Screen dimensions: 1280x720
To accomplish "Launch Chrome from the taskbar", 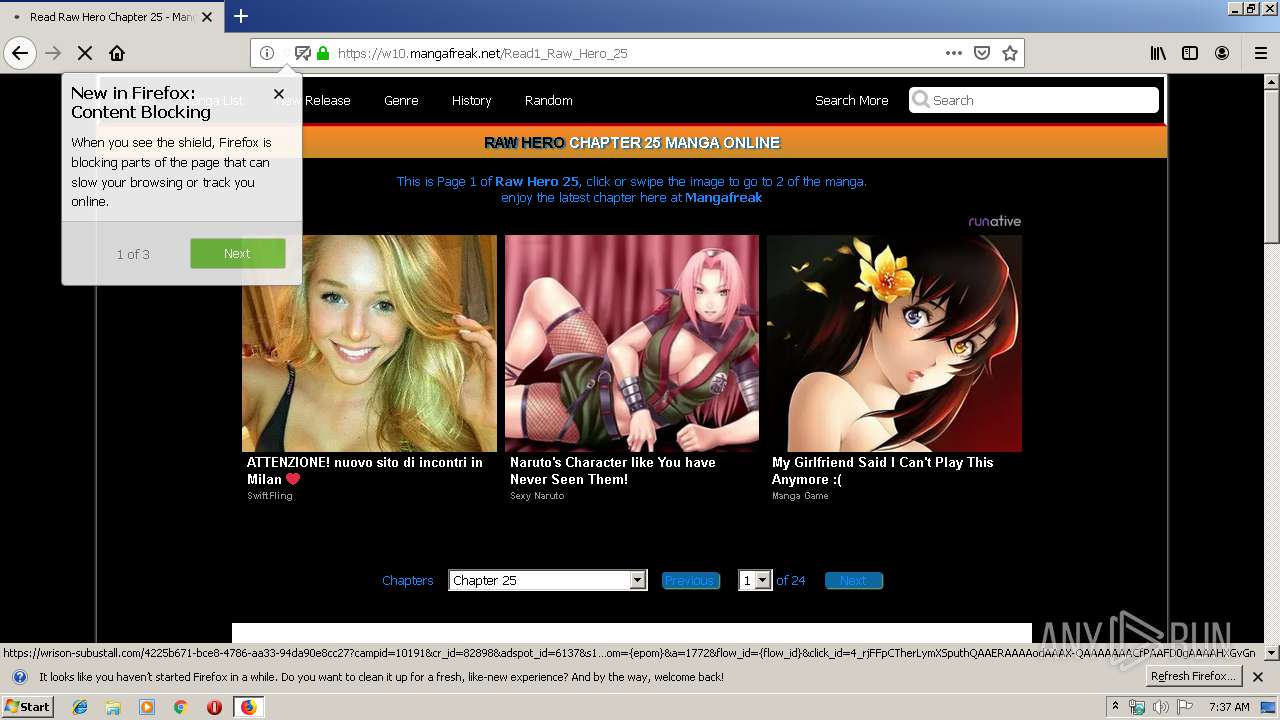I will 181,707.
